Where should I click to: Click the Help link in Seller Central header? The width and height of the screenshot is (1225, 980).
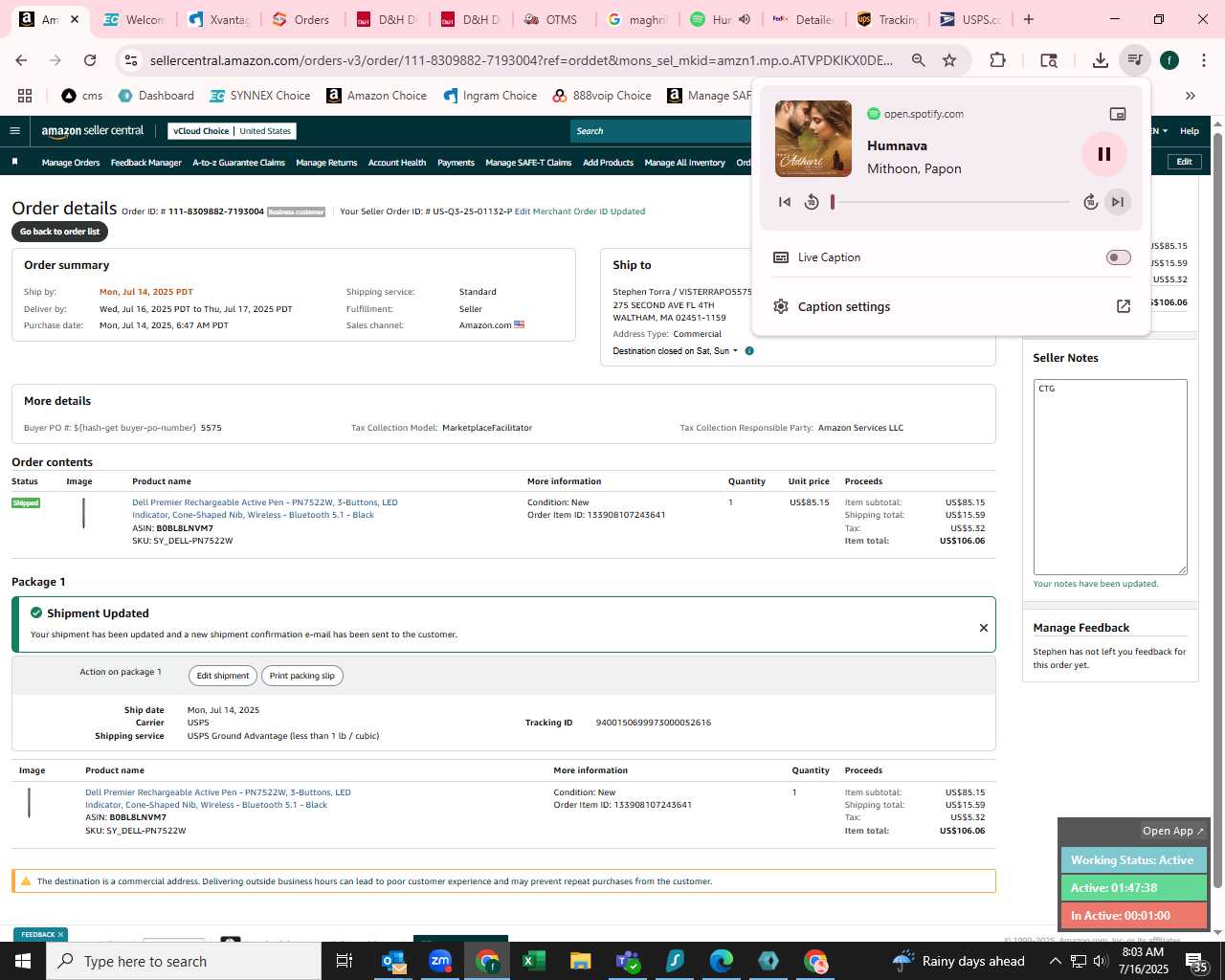[1190, 131]
